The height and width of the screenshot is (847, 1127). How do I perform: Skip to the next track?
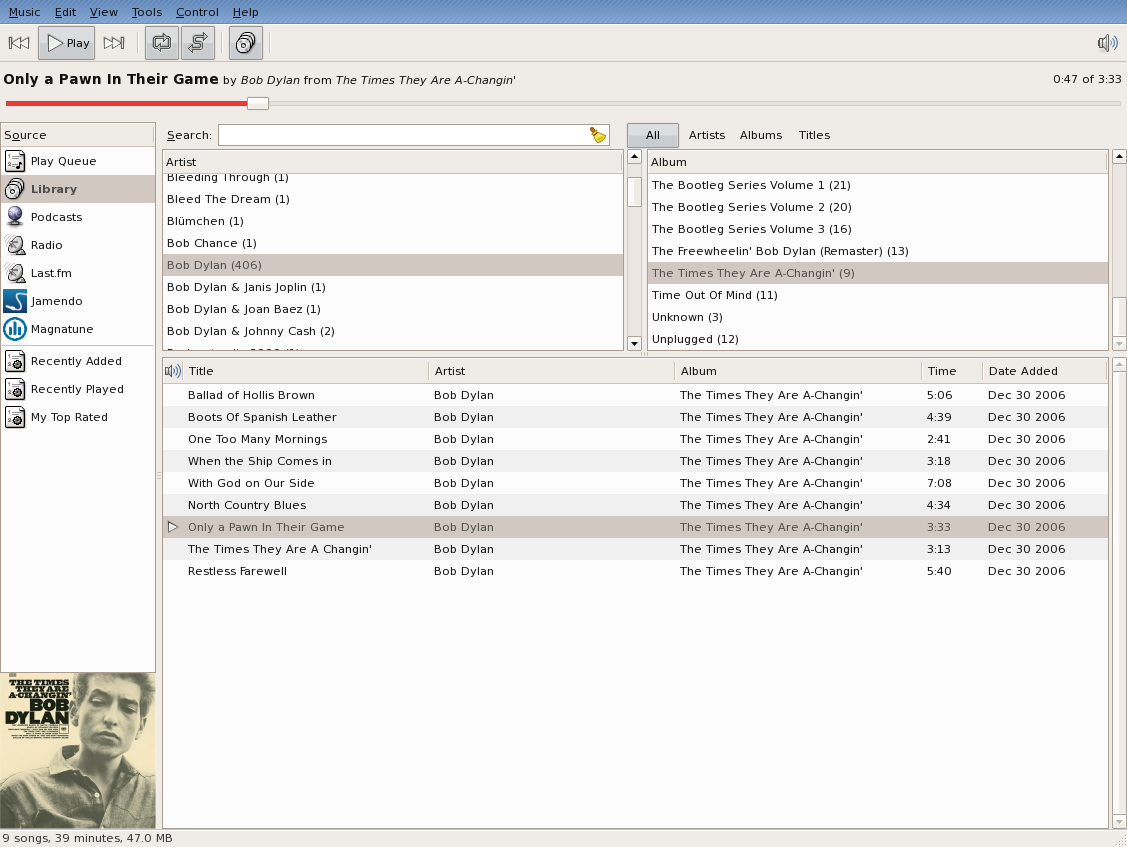point(114,43)
